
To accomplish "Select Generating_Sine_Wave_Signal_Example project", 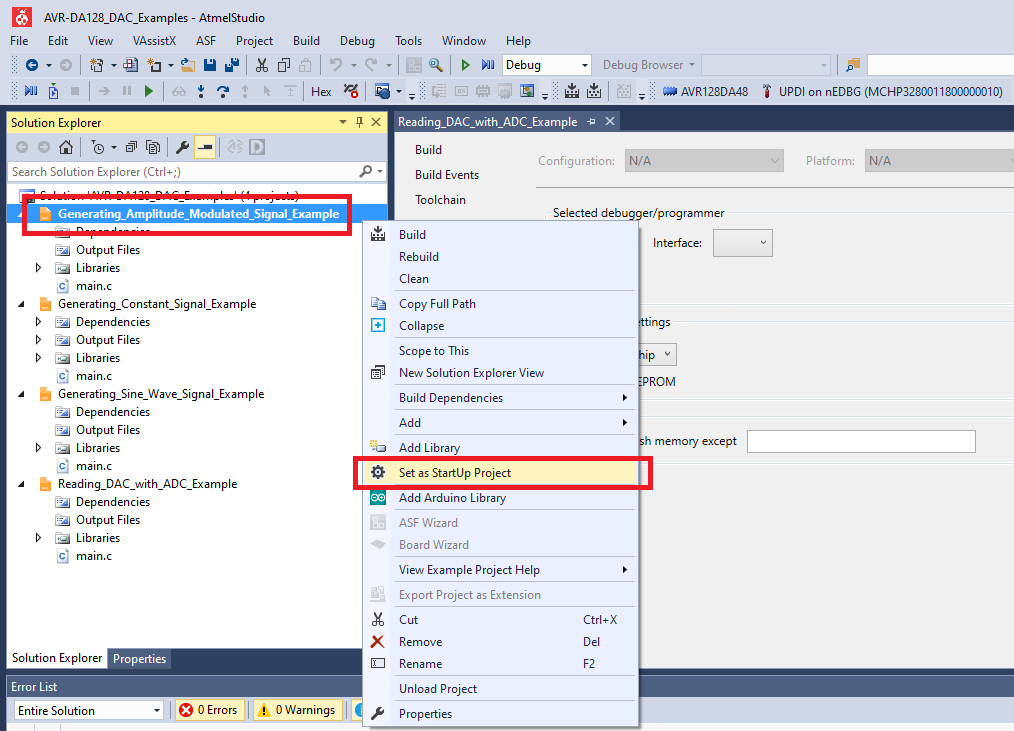I will point(161,394).
